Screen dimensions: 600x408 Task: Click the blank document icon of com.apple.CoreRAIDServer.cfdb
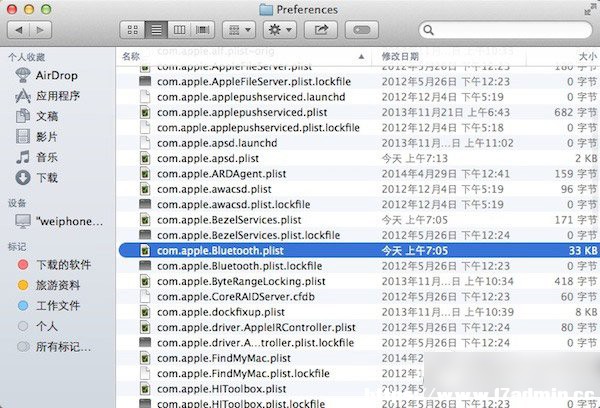click(x=145, y=296)
